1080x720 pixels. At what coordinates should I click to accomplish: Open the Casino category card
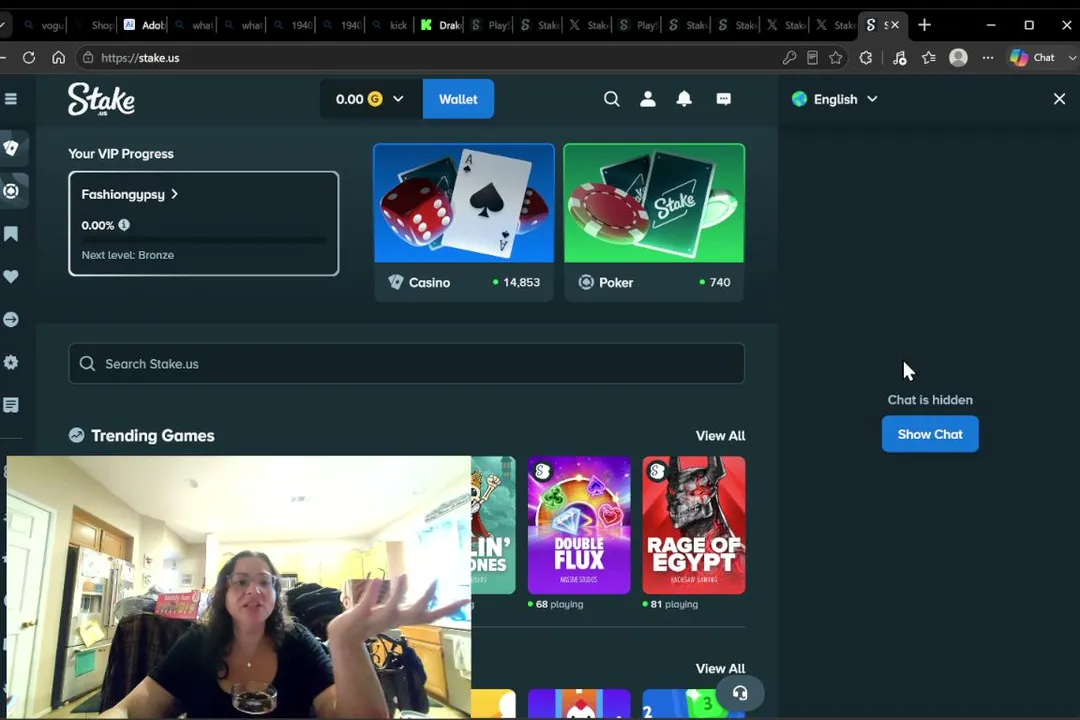click(464, 222)
